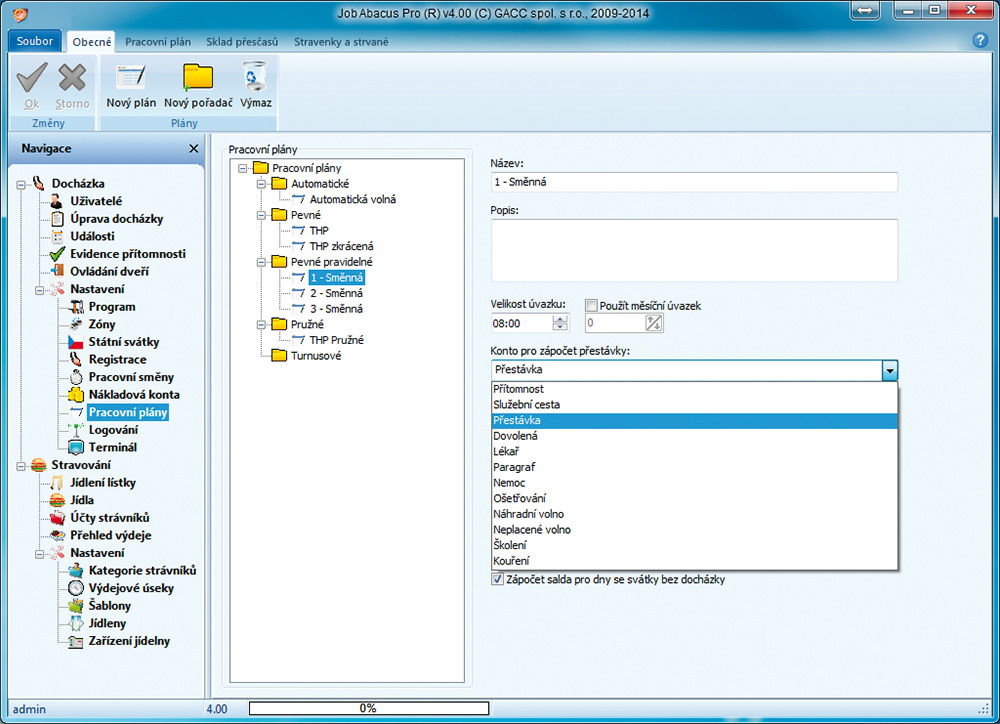
Task: Click the Ok checkmark icon in Změny
Action: pyautogui.click(x=32, y=78)
